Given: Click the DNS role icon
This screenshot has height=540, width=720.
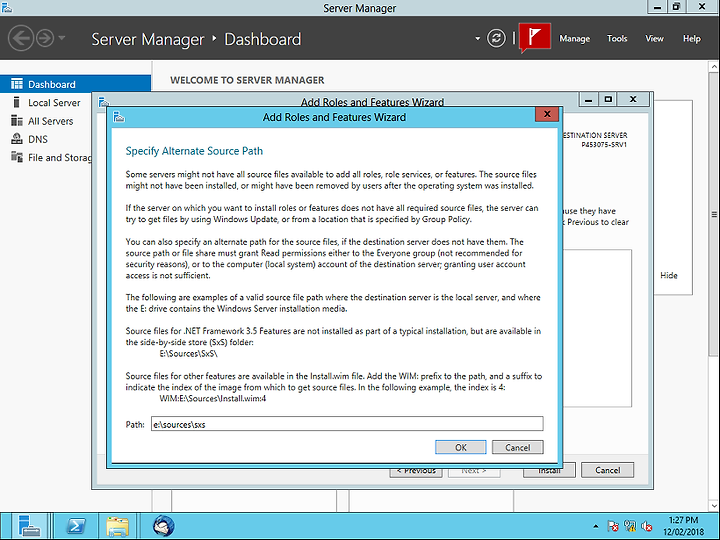Looking at the screenshot, I should (x=17, y=139).
